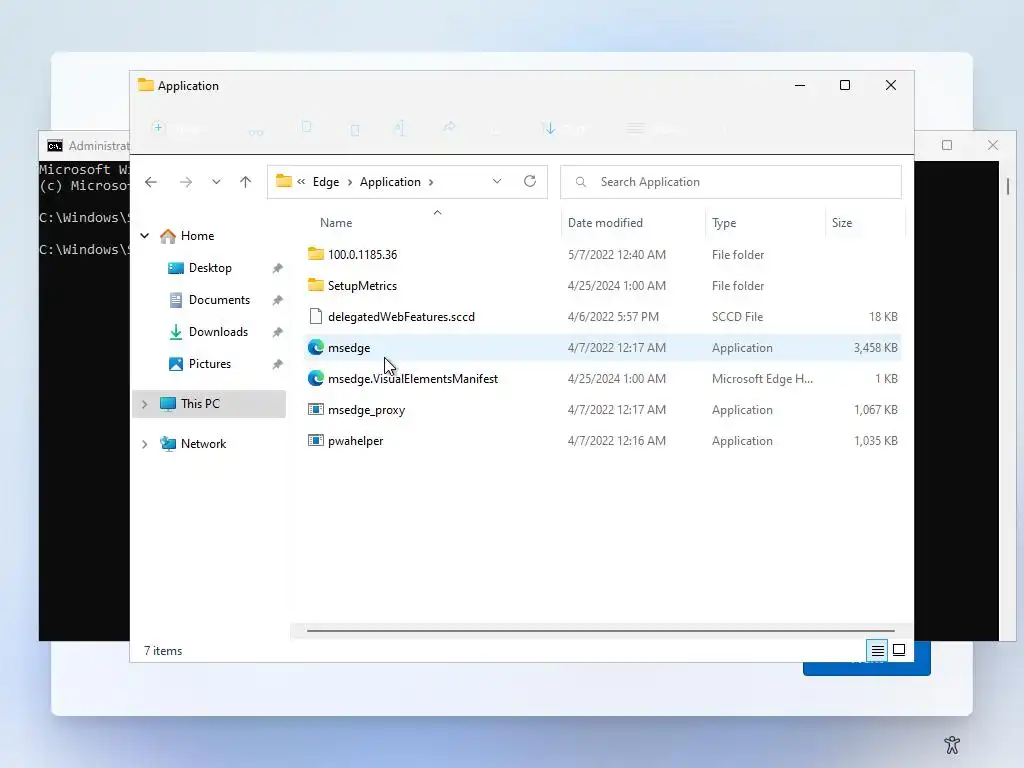Select Home in the navigation pane
1024x768 pixels.
[197, 236]
